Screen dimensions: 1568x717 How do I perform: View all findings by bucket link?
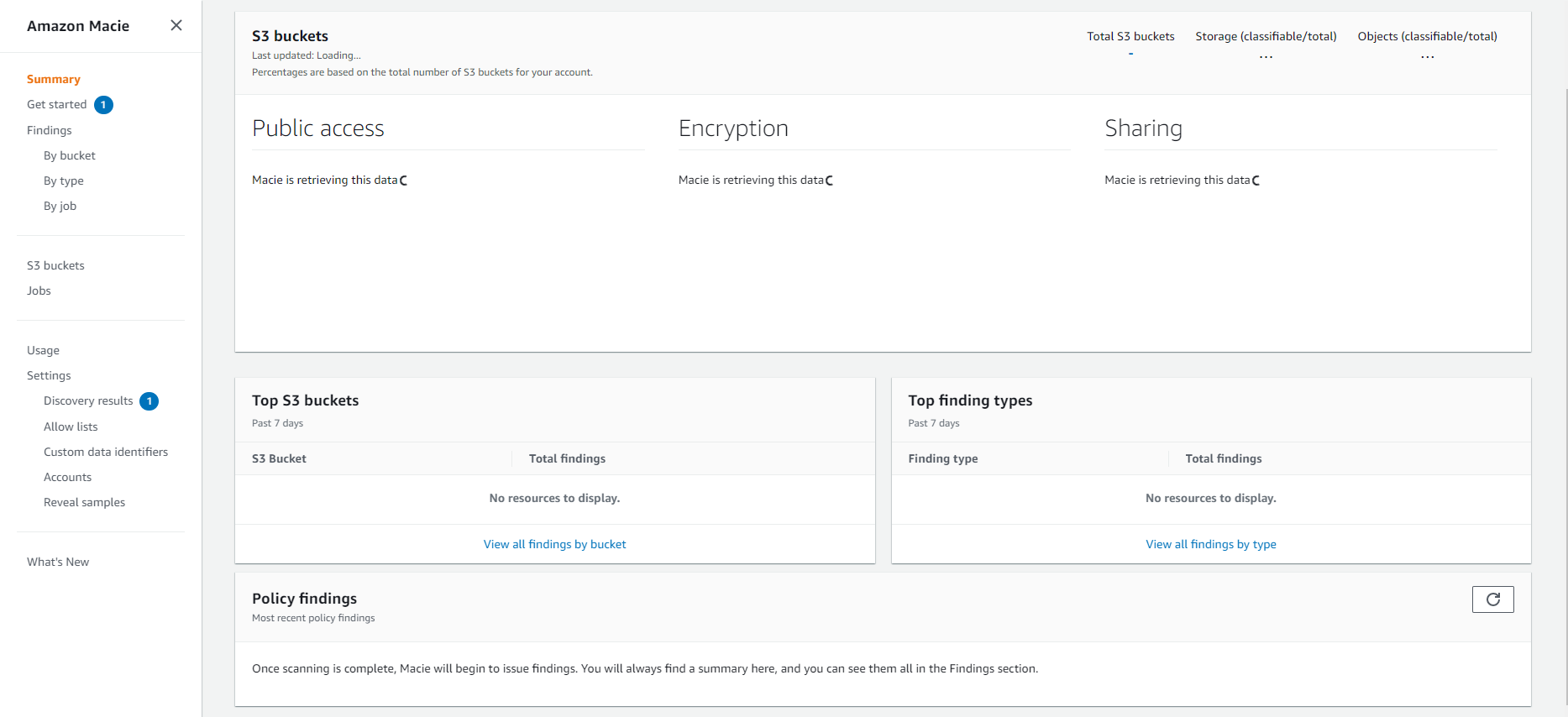coord(555,544)
